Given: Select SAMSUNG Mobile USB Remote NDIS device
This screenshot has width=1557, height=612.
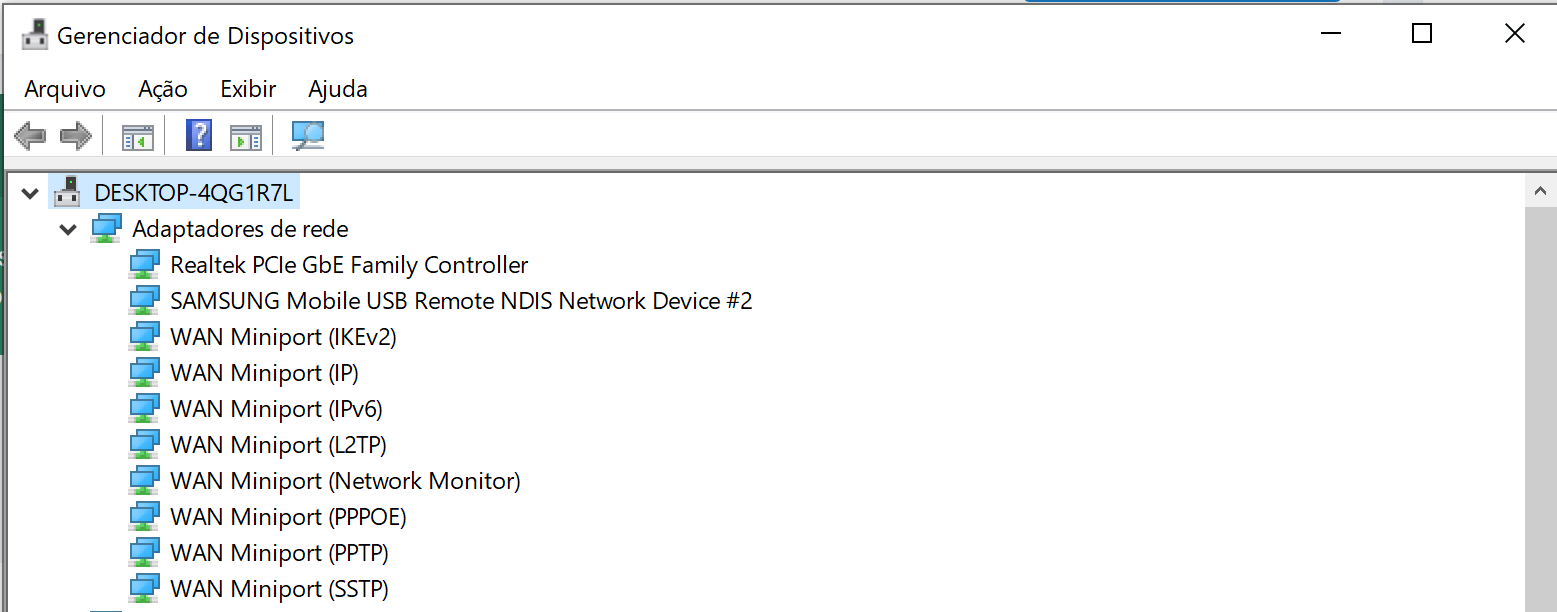Looking at the screenshot, I should point(461,300).
